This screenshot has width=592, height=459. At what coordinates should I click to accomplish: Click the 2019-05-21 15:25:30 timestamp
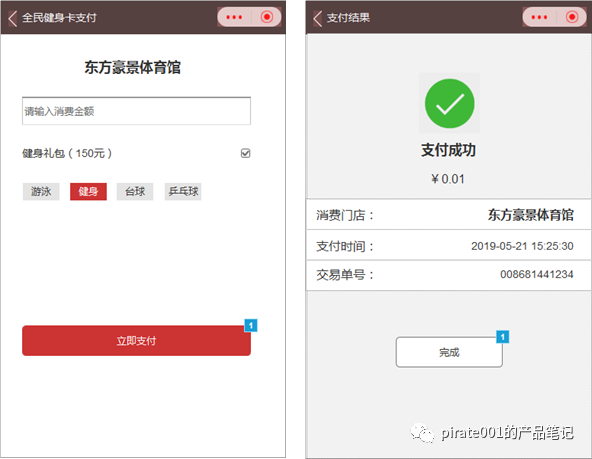tap(522, 246)
